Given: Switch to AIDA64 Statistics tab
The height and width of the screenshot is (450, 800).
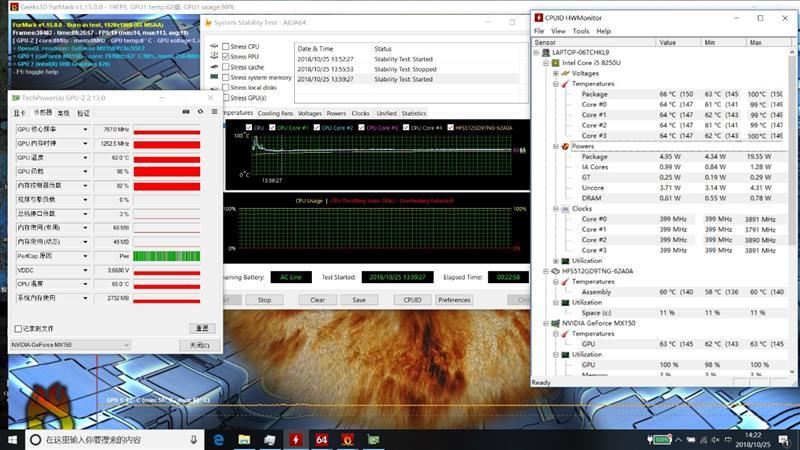Looking at the screenshot, I should (414, 113).
